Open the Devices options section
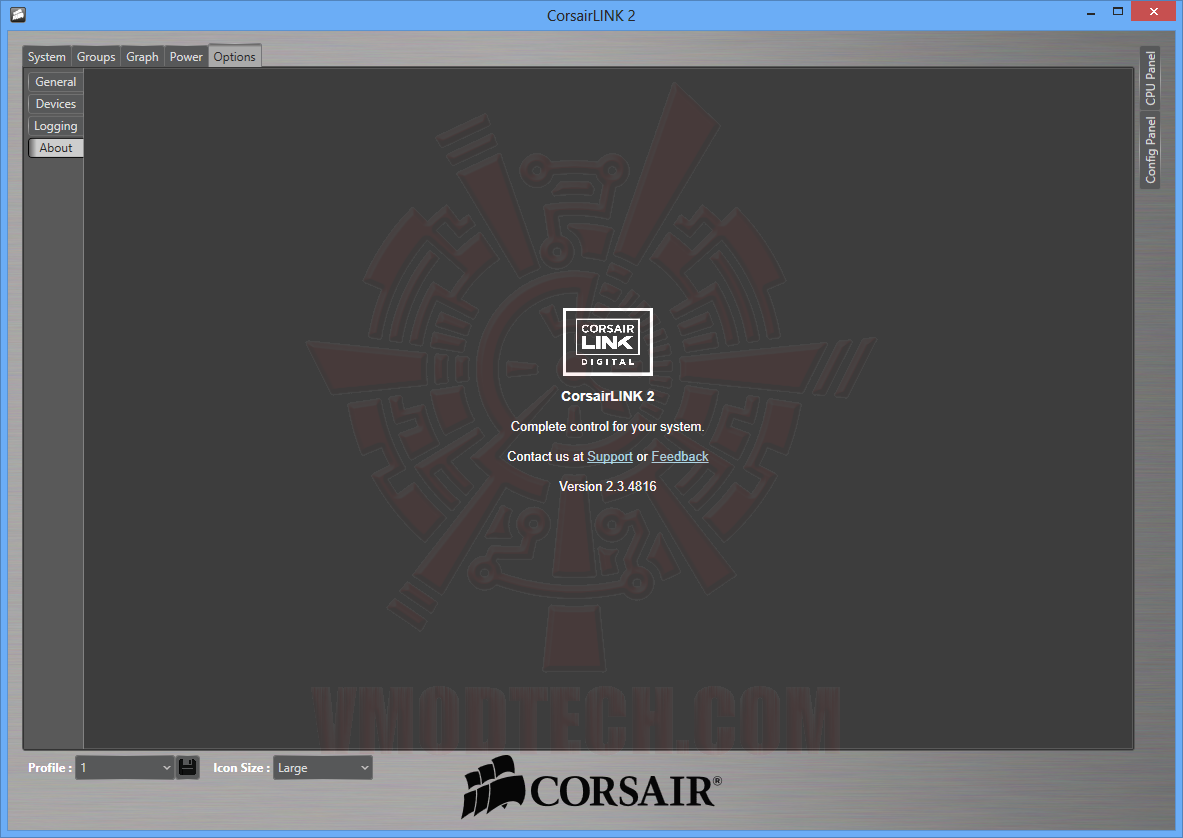Screen dimensions: 1183x838 [x=56, y=104]
